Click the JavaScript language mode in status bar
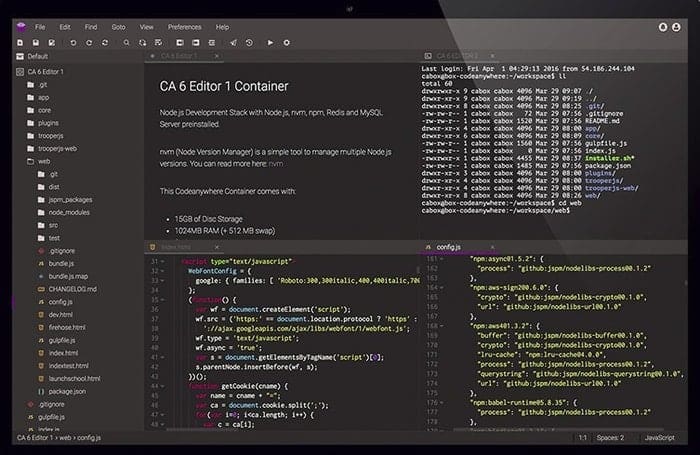Screen dimensions: 700x455 [x=659, y=438]
